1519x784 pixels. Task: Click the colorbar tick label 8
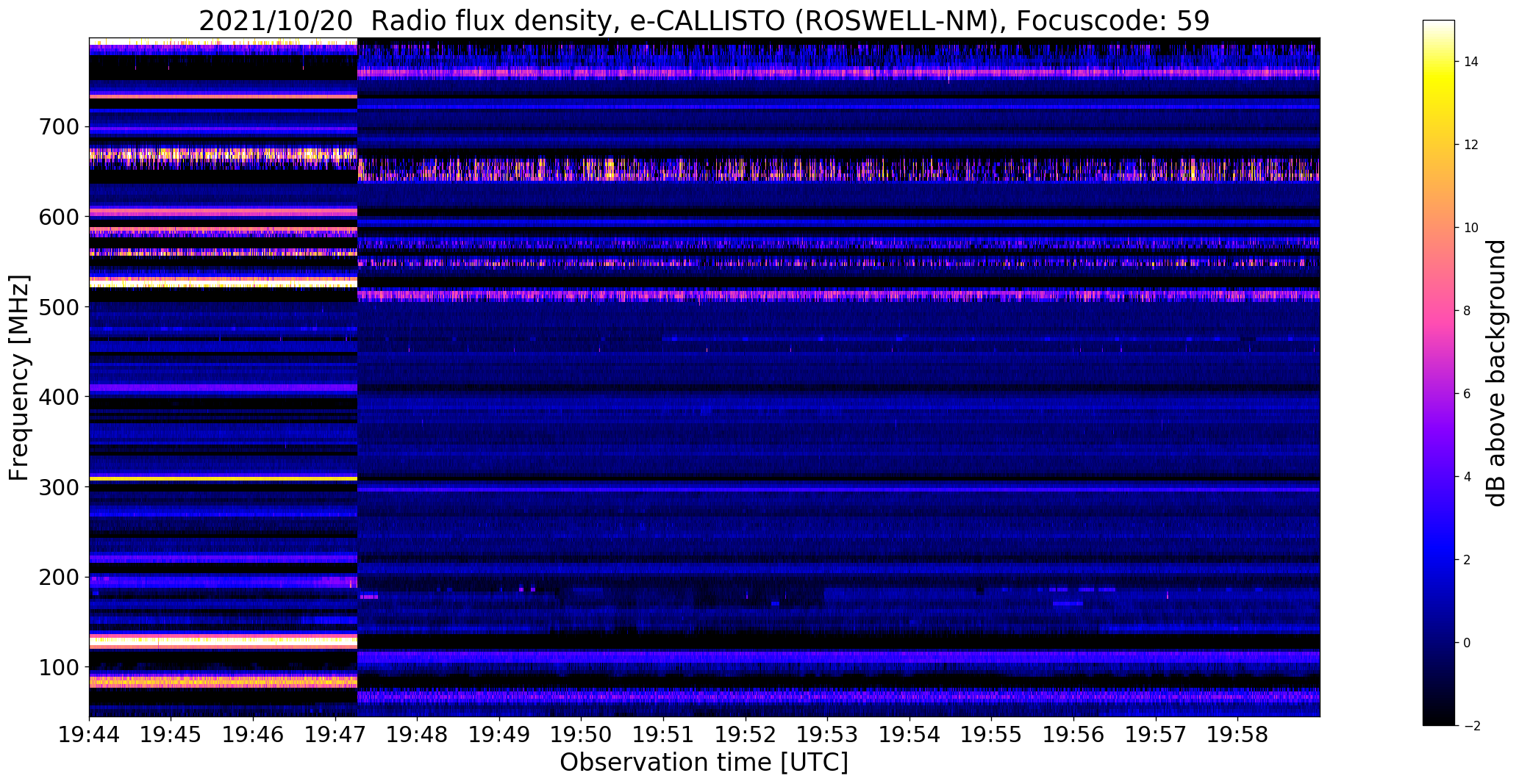(x=1467, y=311)
